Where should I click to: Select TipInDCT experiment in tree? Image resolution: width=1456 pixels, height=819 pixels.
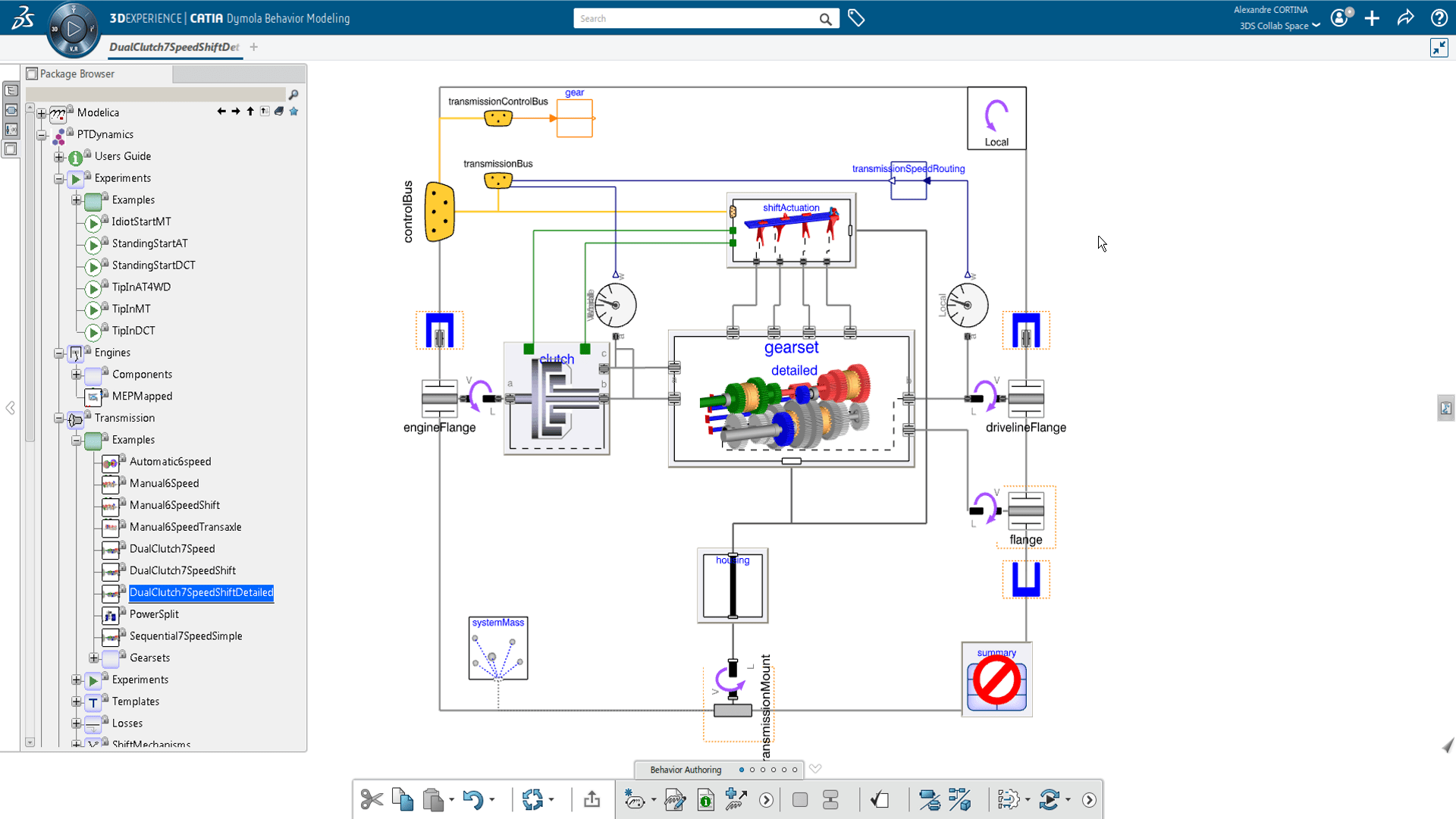point(133,331)
